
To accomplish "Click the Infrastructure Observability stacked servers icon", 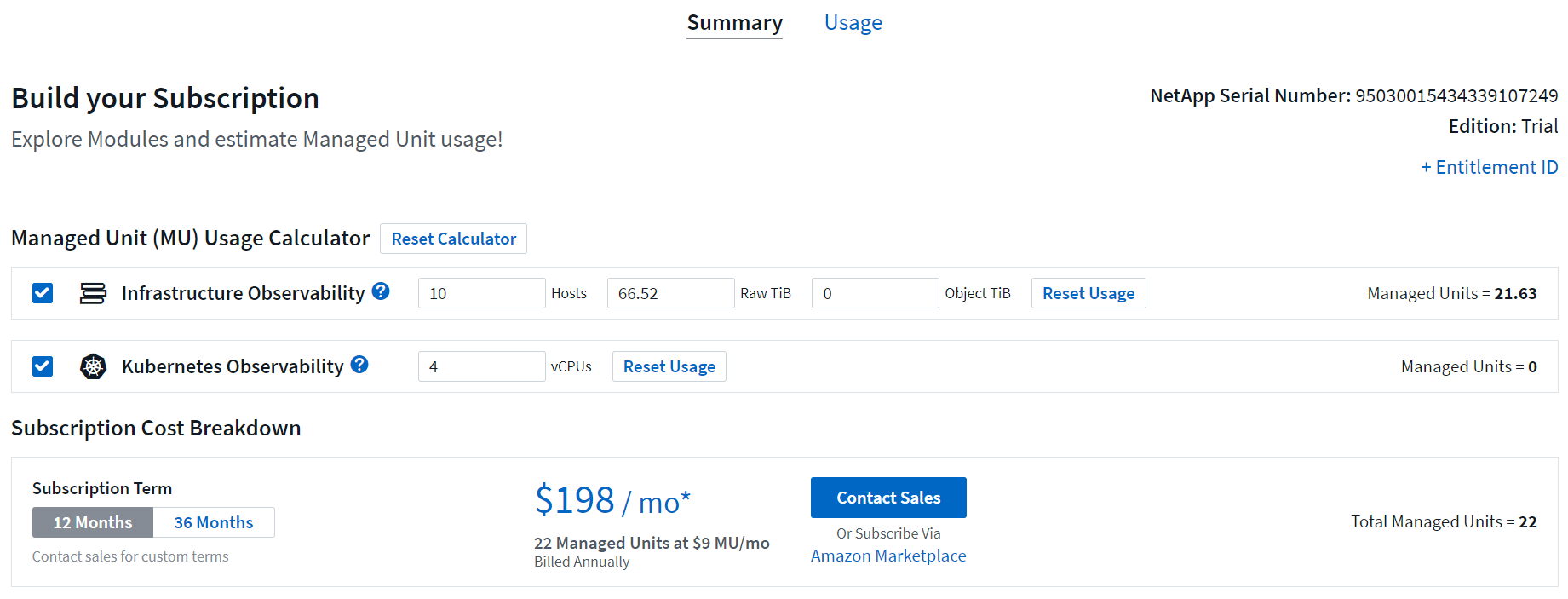I will 93,293.
